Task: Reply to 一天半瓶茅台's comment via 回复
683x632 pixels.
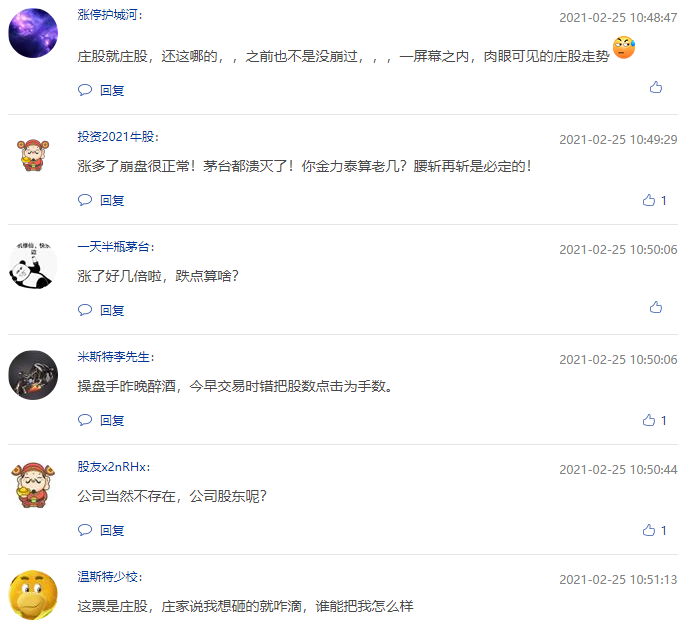Action: (x=112, y=310)
